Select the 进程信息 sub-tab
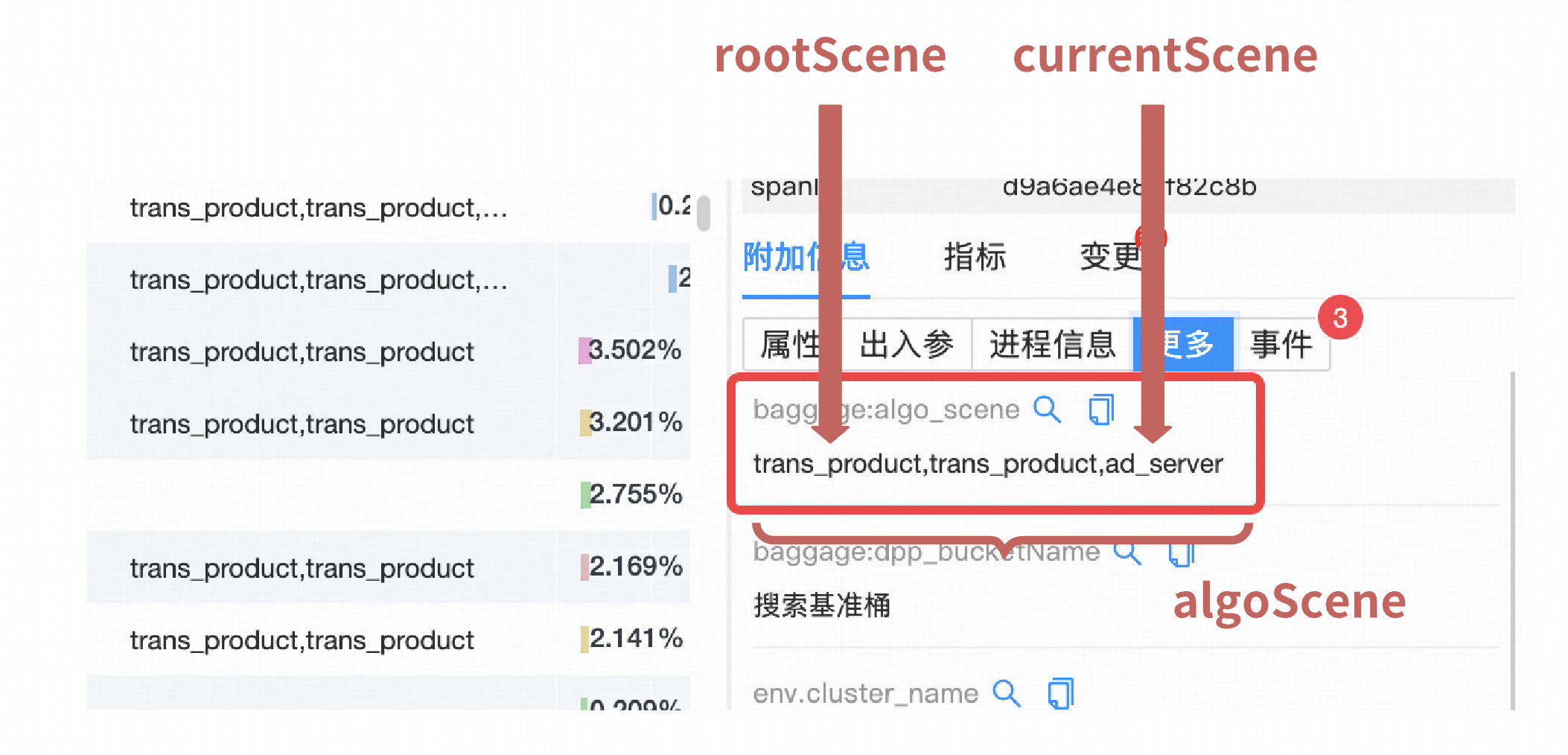 tap(1052, 344)
